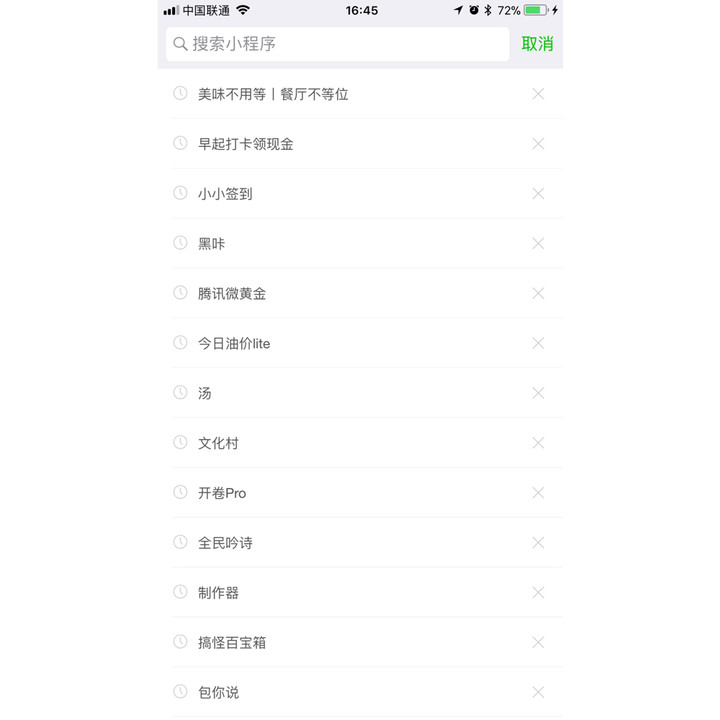Click the magnifier search icon
Image resolution: width=720 pixels, height=720 pixels.
coord(180,44)
